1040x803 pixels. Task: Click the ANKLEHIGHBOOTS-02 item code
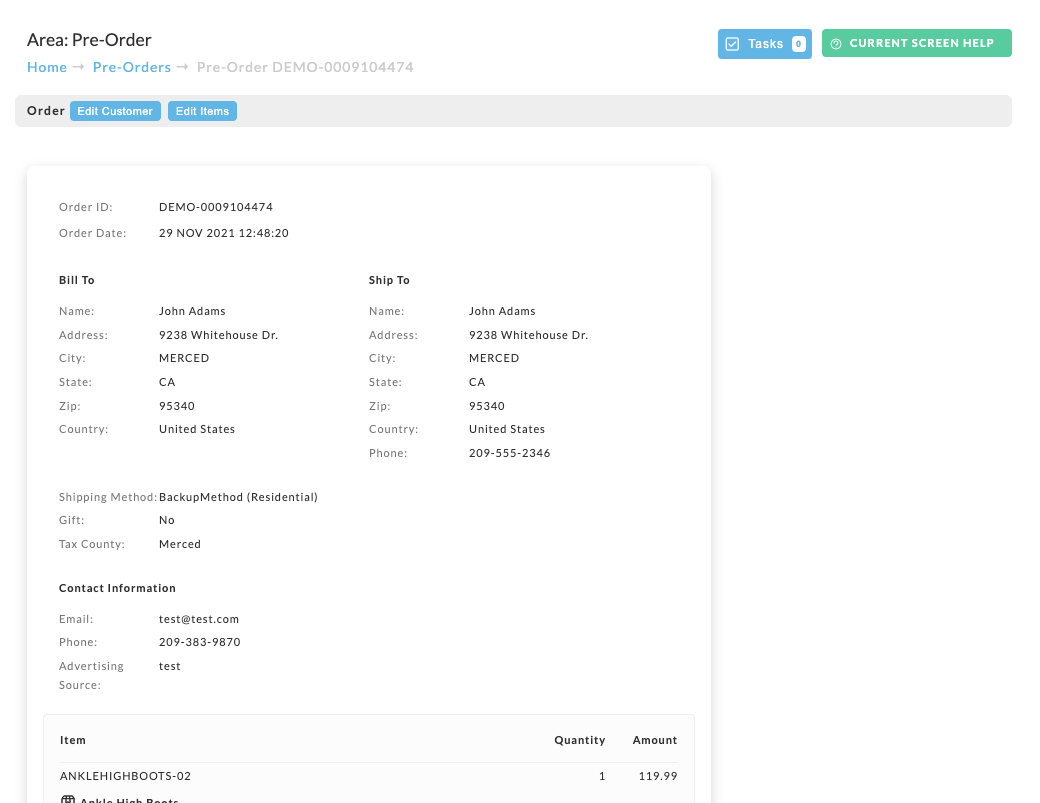point(125,776)
